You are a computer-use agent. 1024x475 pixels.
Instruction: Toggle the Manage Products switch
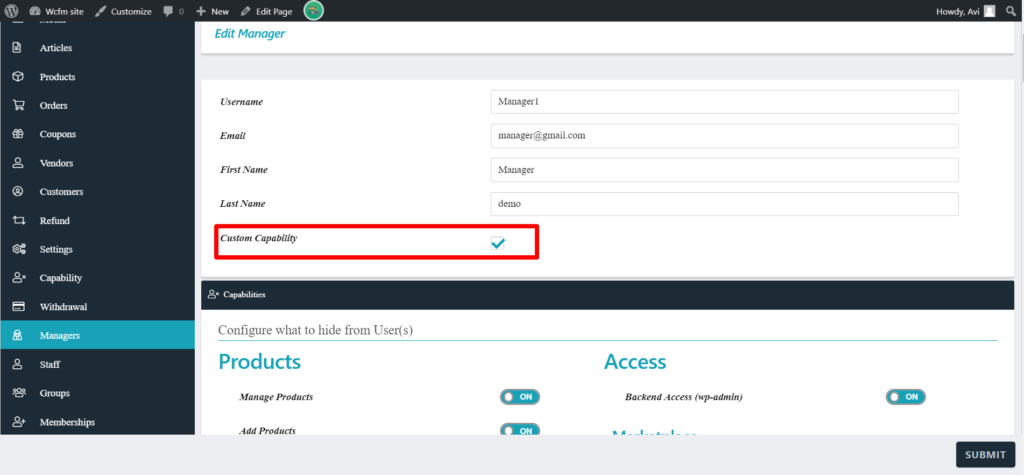520,397
